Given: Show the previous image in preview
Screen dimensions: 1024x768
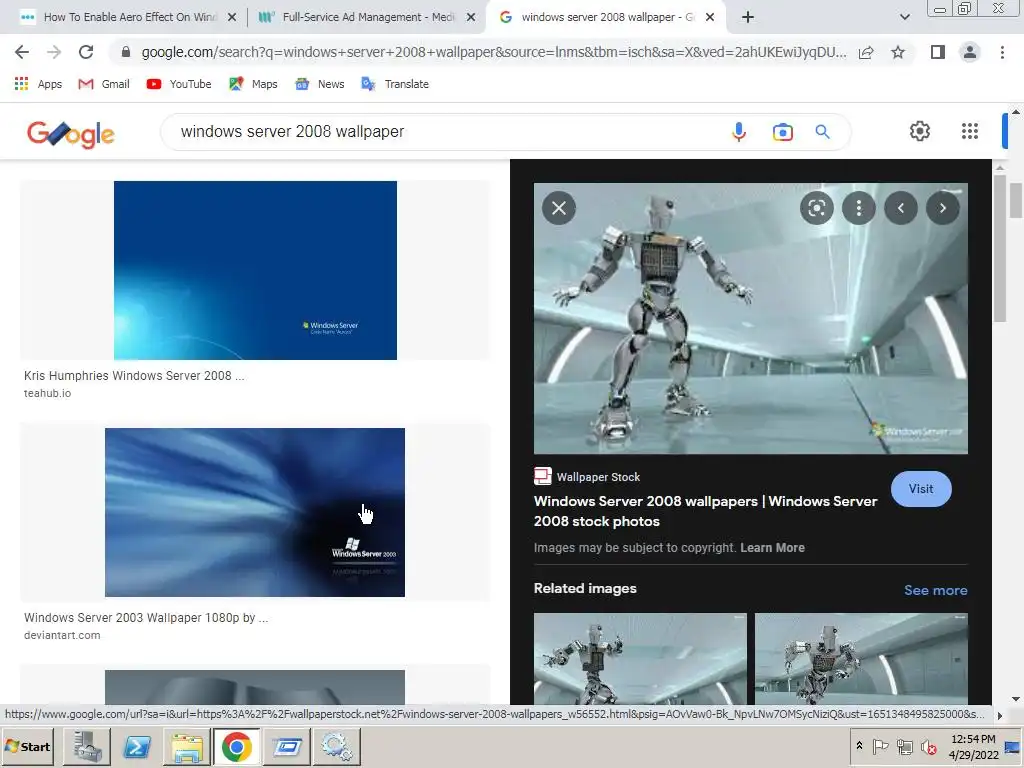Looking at the screenshot, I should [x=901, y=208].
